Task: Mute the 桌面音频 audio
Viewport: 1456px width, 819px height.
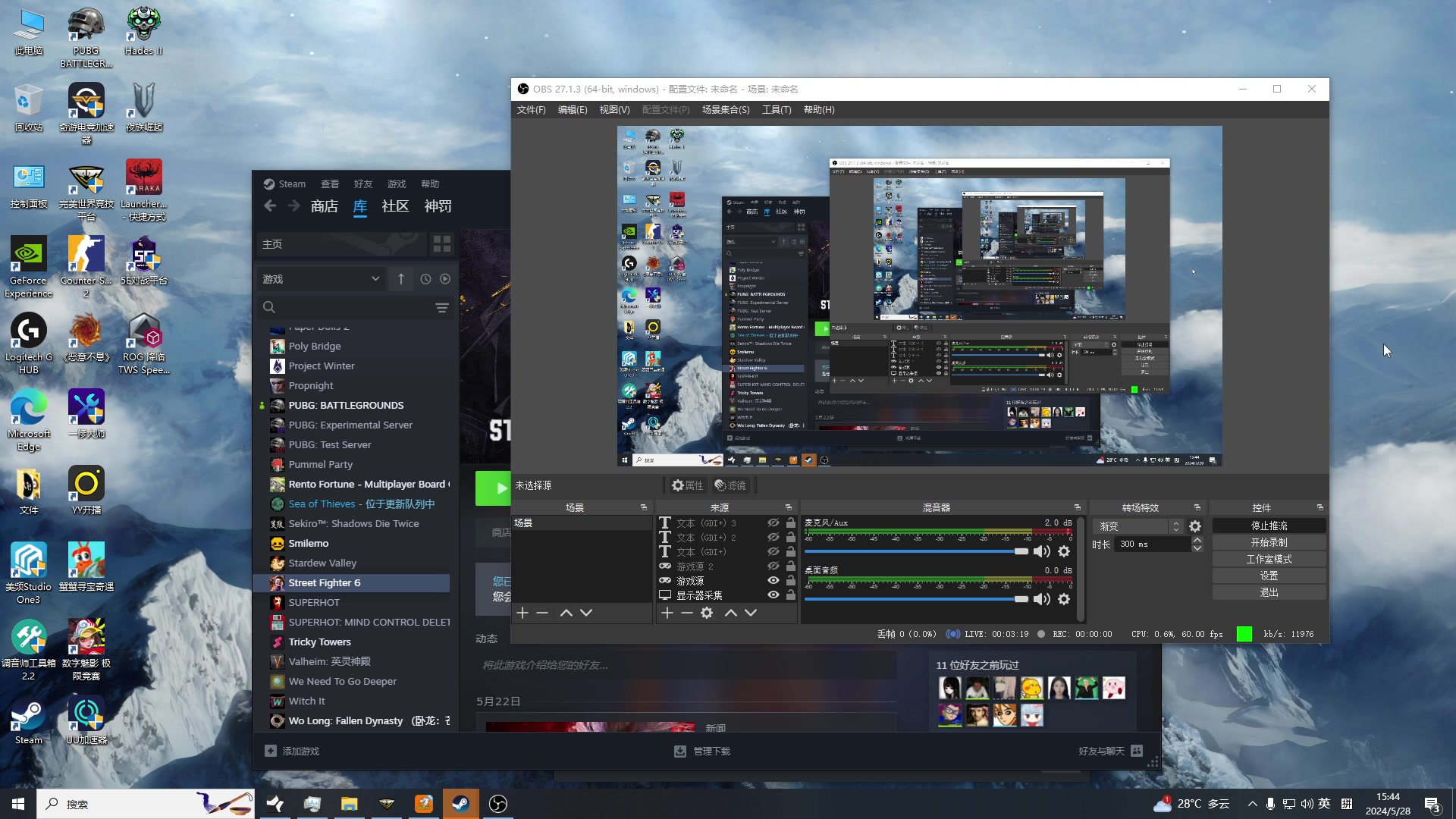Action: click(1042, 599)
